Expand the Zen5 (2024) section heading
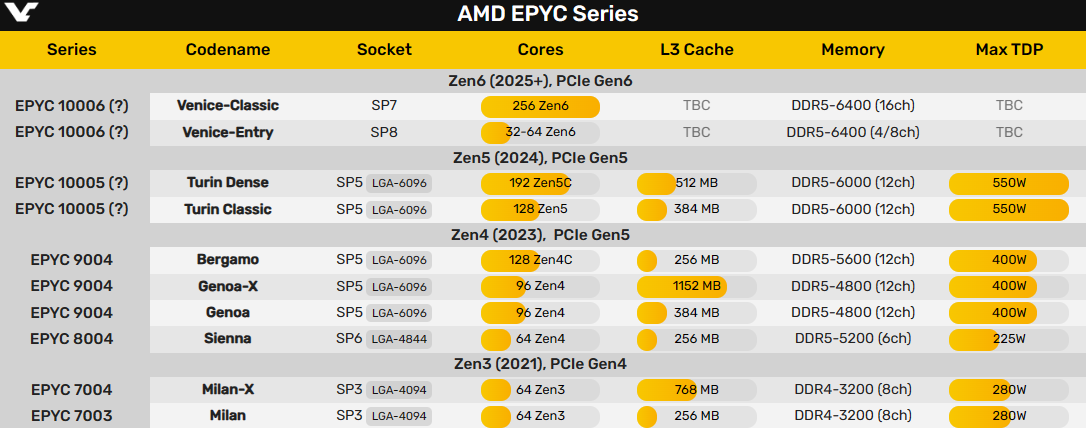Image resolution: width=1086 pixels, height=428 pixels. (x=541, y=157)
